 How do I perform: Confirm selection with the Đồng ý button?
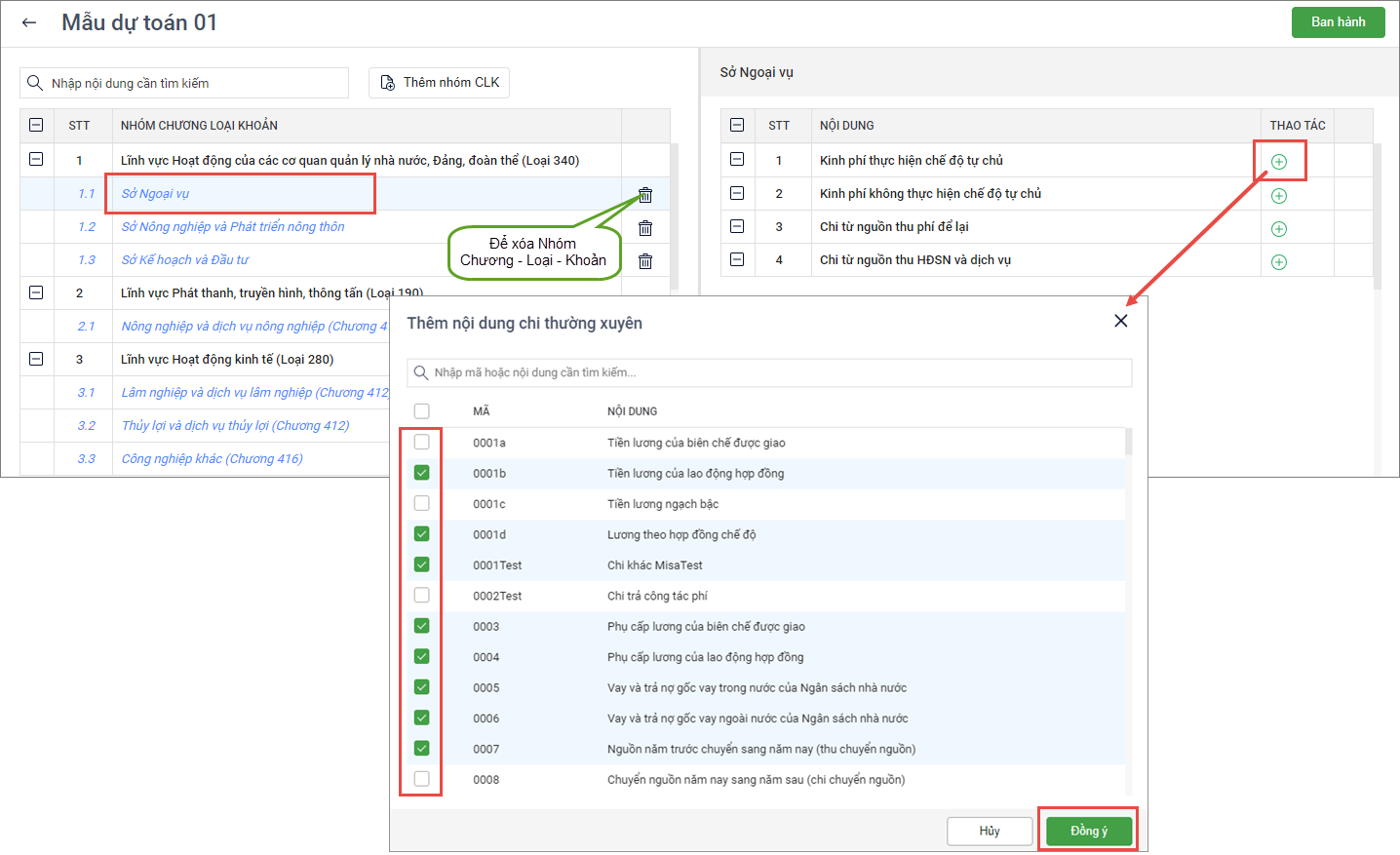tap(1089, 831)
